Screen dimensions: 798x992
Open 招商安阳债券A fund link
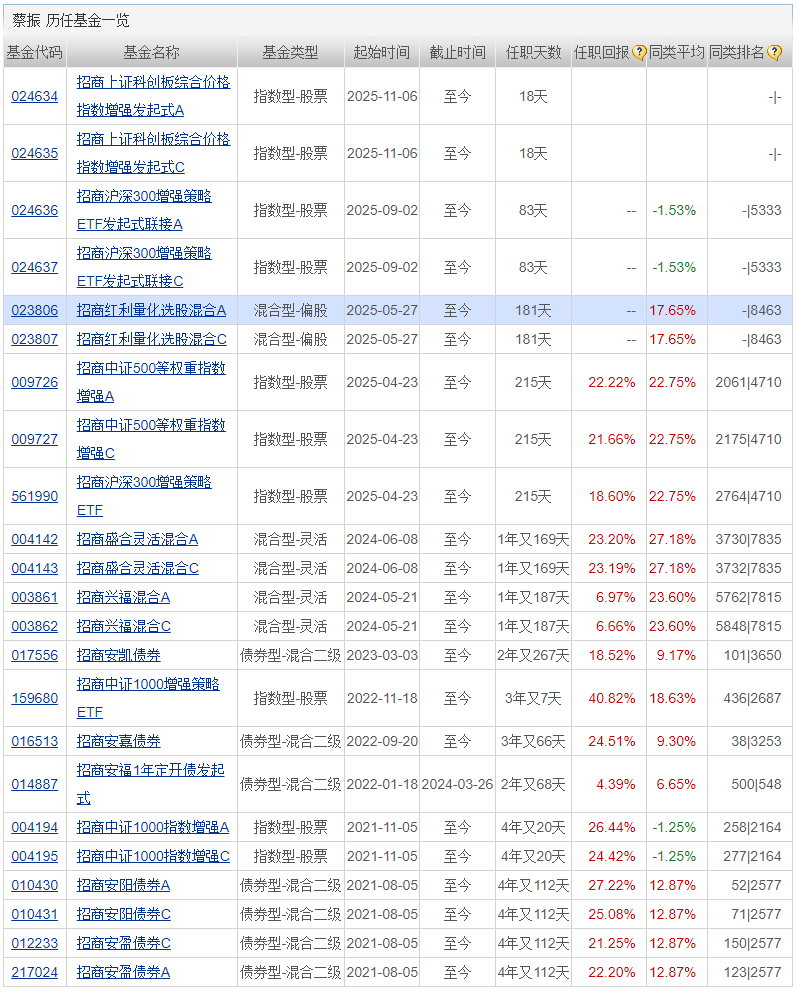(x=123, y=885)
